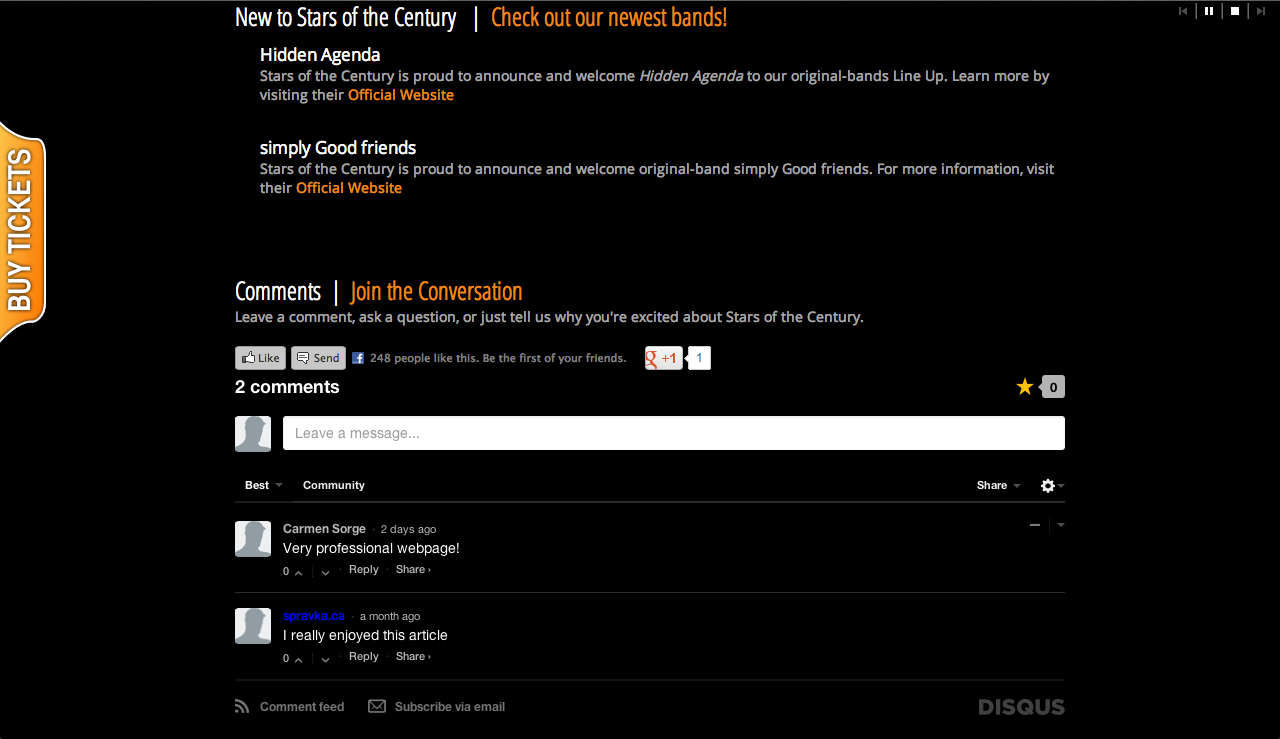Go back to the previous slide
The height and width of the screenshot is (739, 1280).
click(x=1183, y=11)
